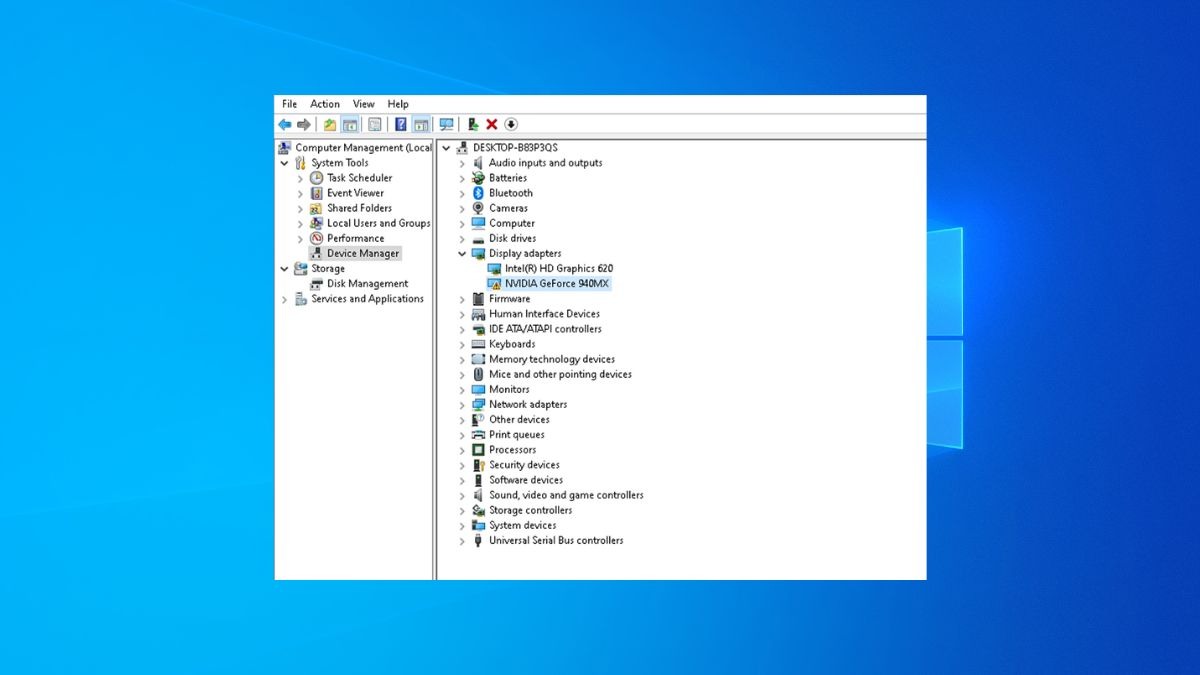The height and width of the screenshot is (675, 1200).
Task: Click the Task Scheduler clock icon
Action: 317,178
